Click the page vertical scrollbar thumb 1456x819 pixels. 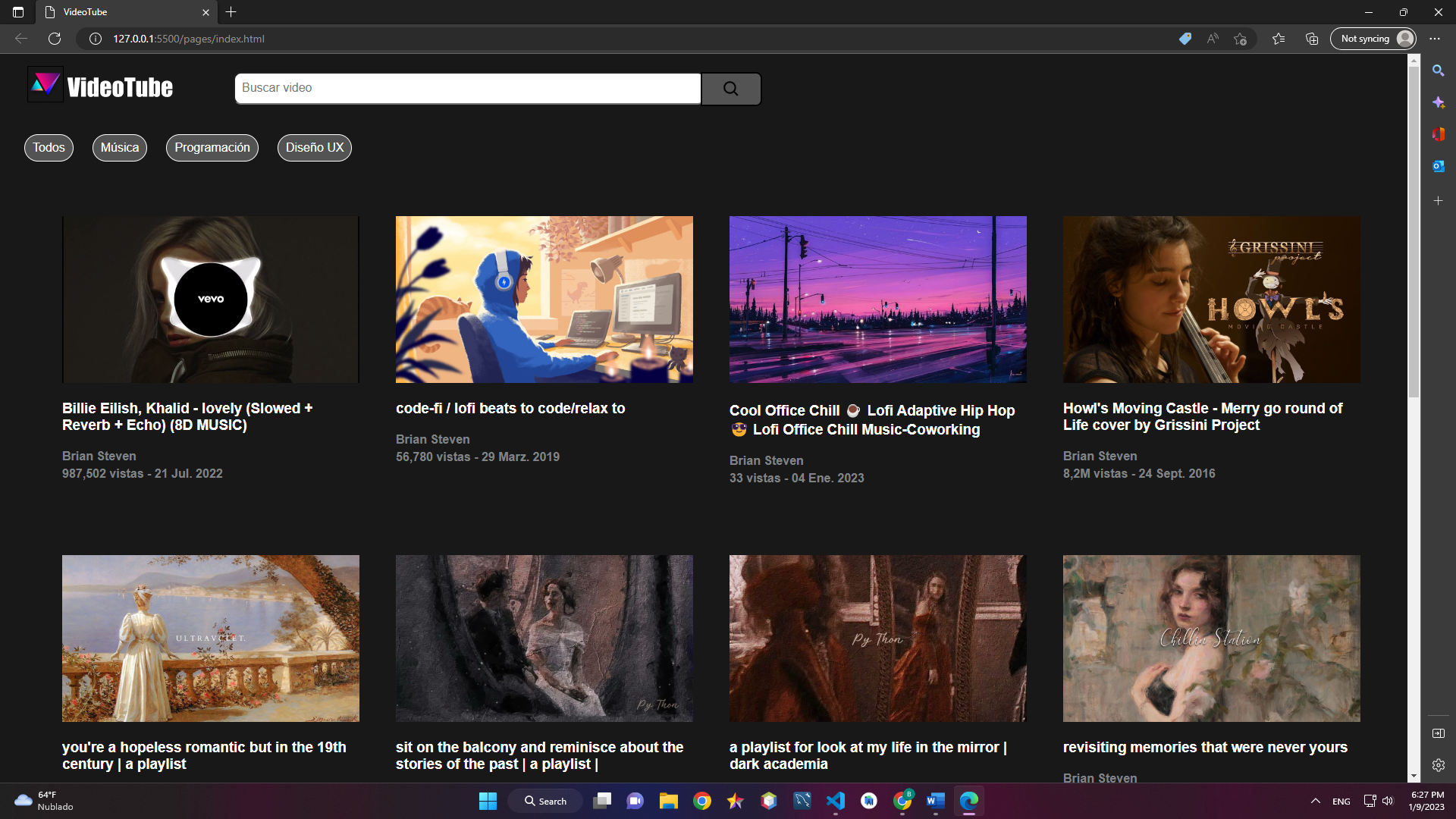(x=1414, y=227)
